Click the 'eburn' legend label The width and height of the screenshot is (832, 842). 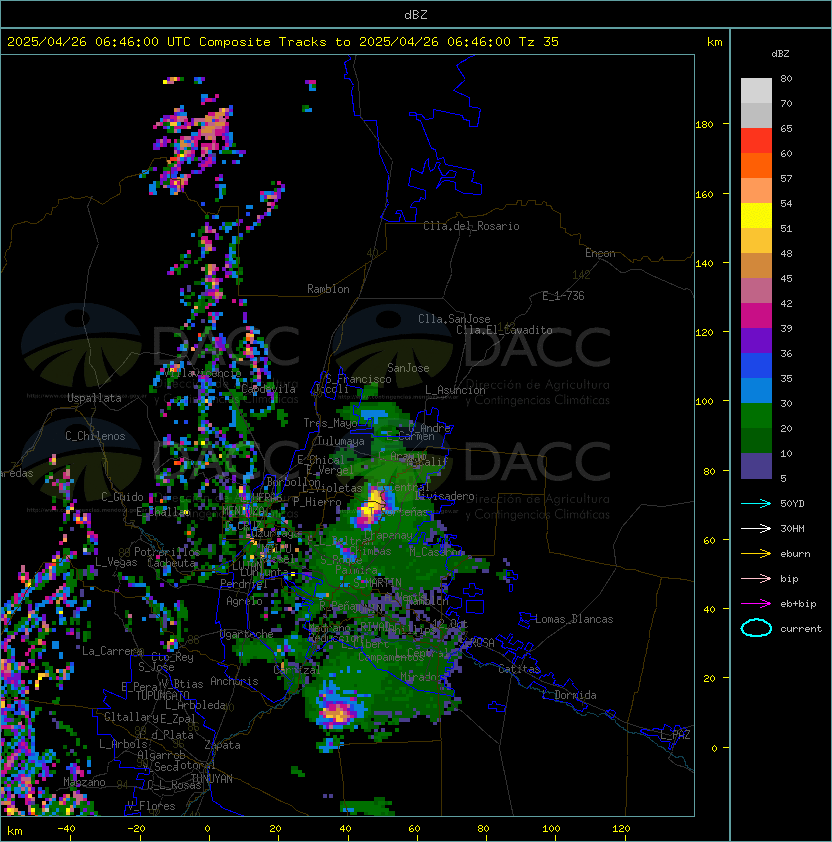tap(795, 554)
